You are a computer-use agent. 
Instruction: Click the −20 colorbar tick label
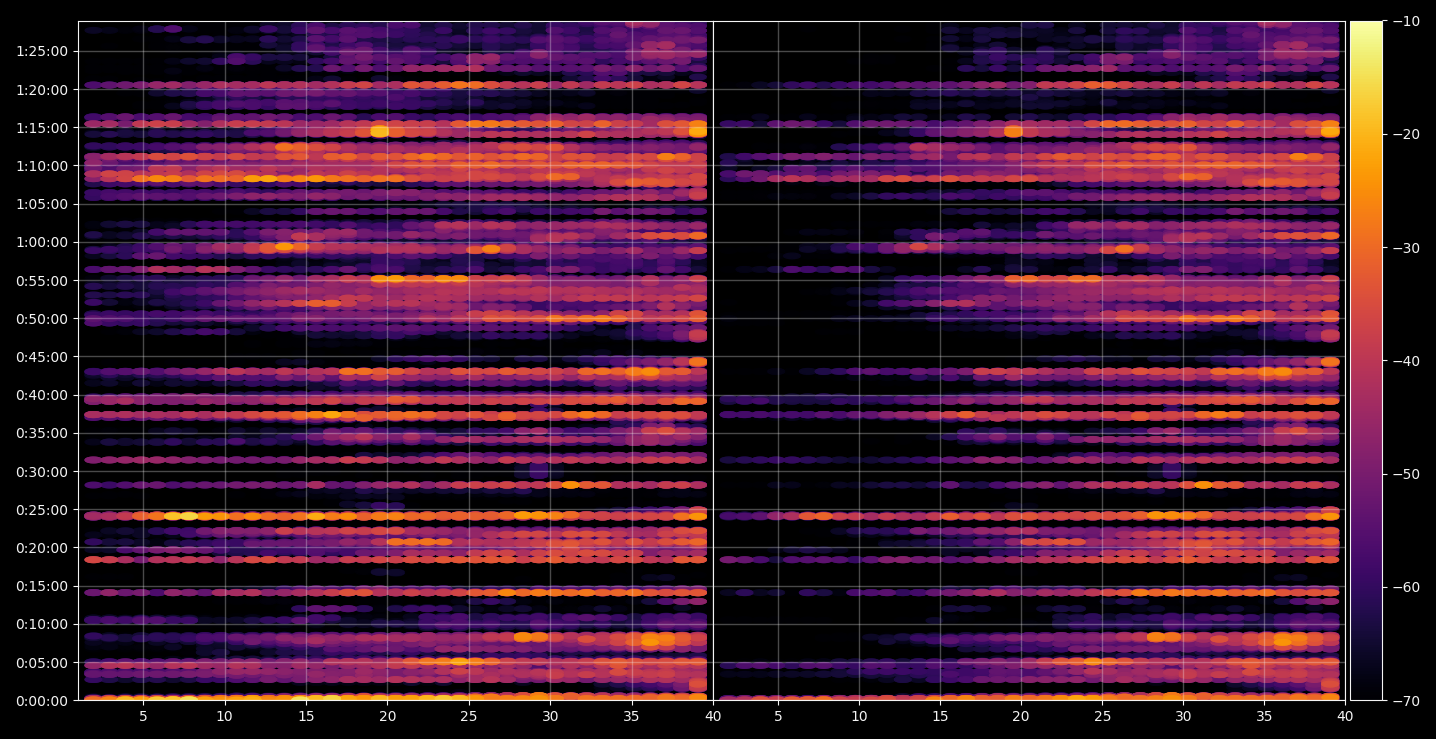[1405, 134]
